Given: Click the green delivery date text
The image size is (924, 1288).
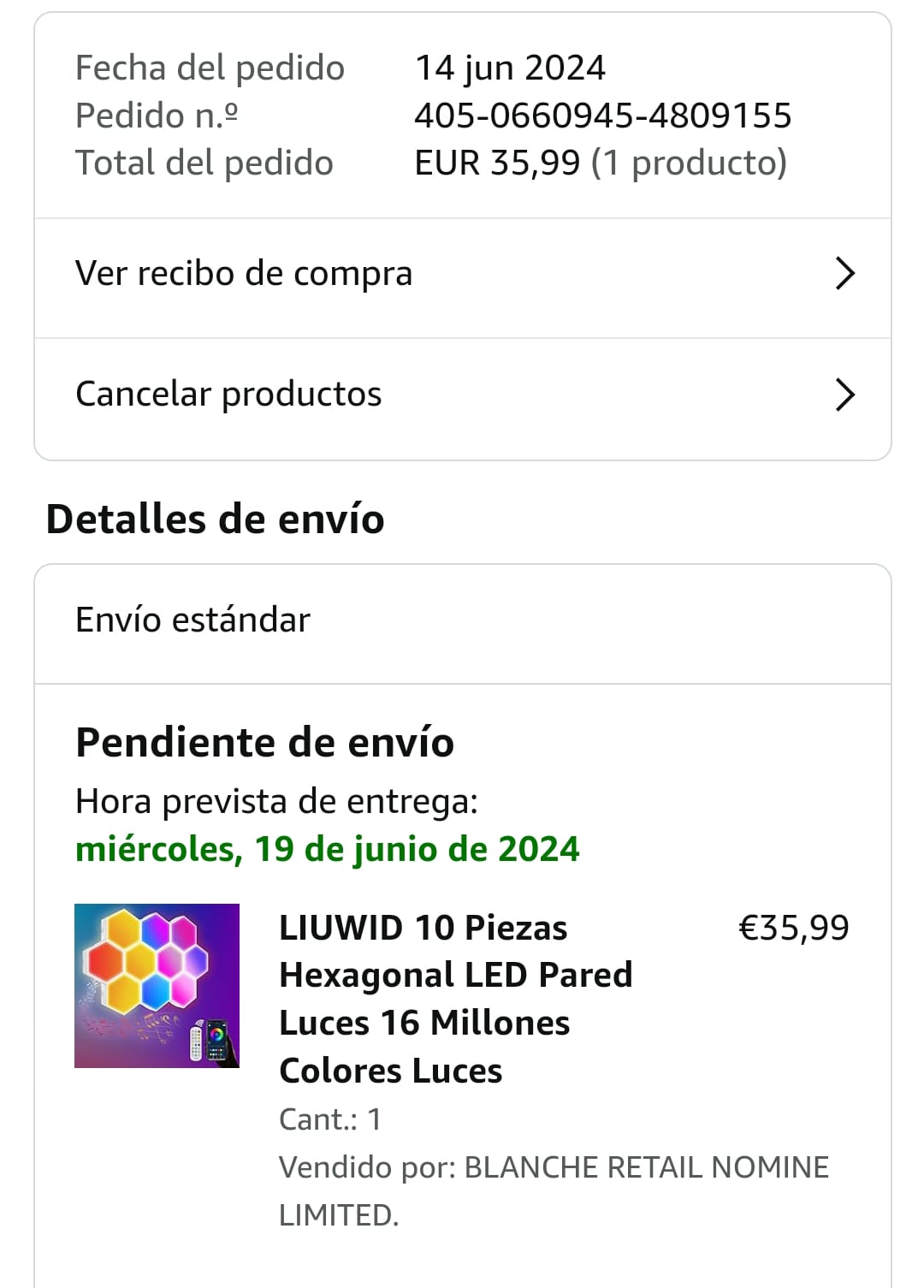Looking at the screenshot, I should (327, 849).
